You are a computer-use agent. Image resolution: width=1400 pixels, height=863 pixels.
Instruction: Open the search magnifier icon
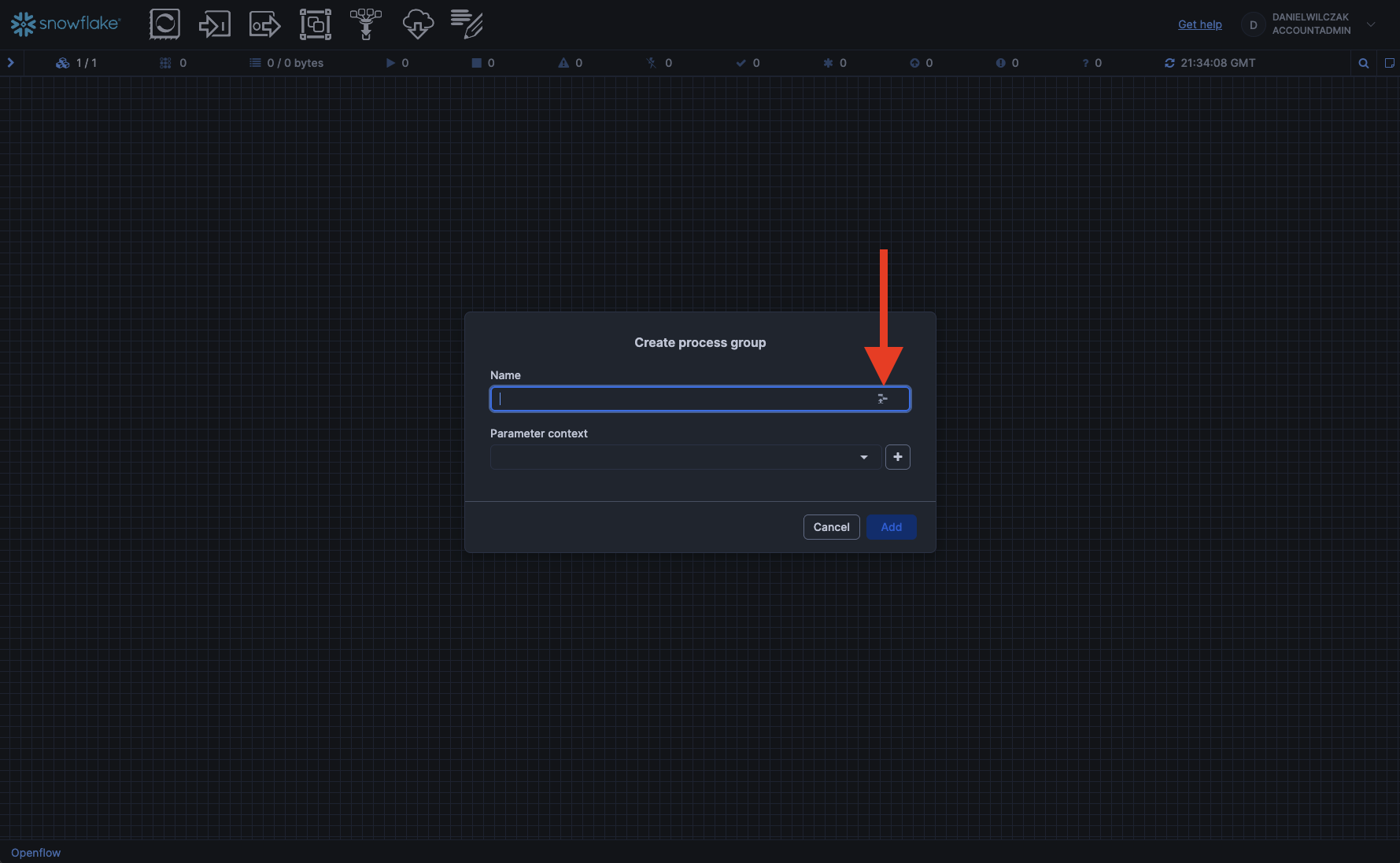click(1363, 63)
